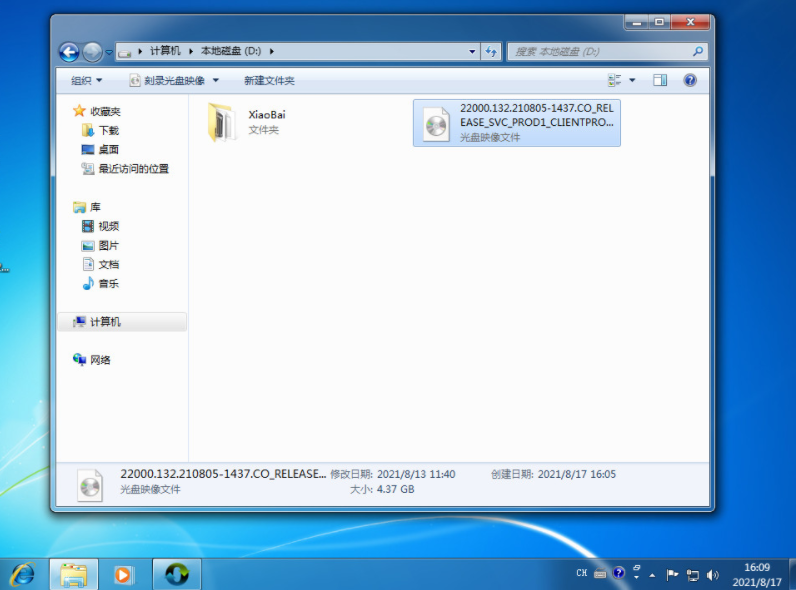The image size is (796, 590).
Task: Expand dropdown arrow next to 刻录光盘映像
Action: point(216,80)
